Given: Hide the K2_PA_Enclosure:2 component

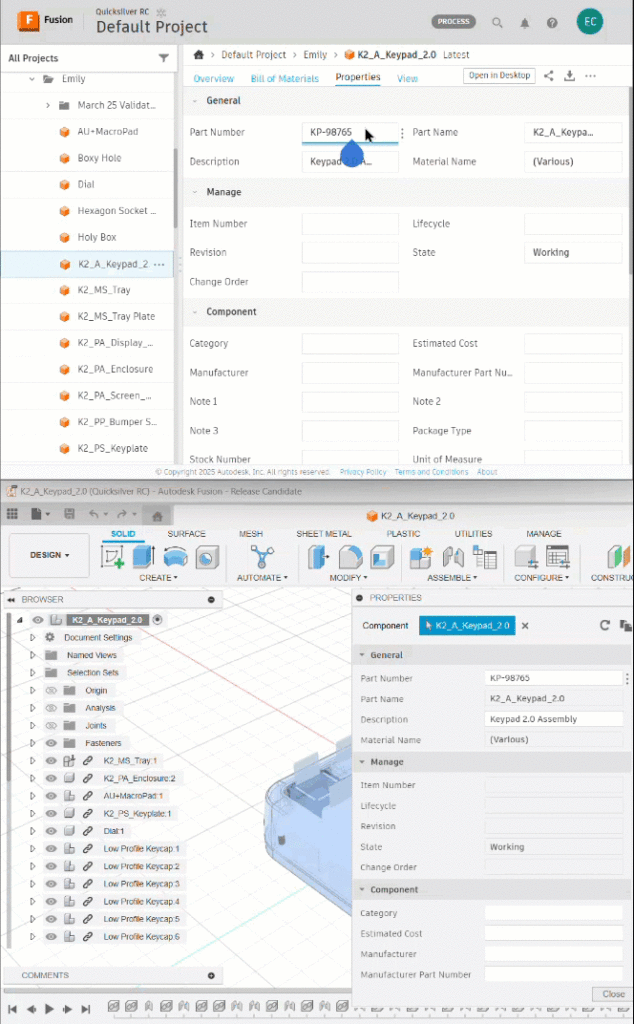Looking at the screenshot, I should pyautogui.click(x=51, y=778).
